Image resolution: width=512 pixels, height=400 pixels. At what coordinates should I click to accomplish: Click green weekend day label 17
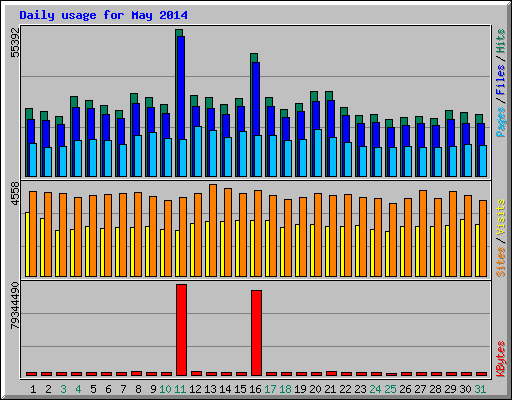point(270,389)
